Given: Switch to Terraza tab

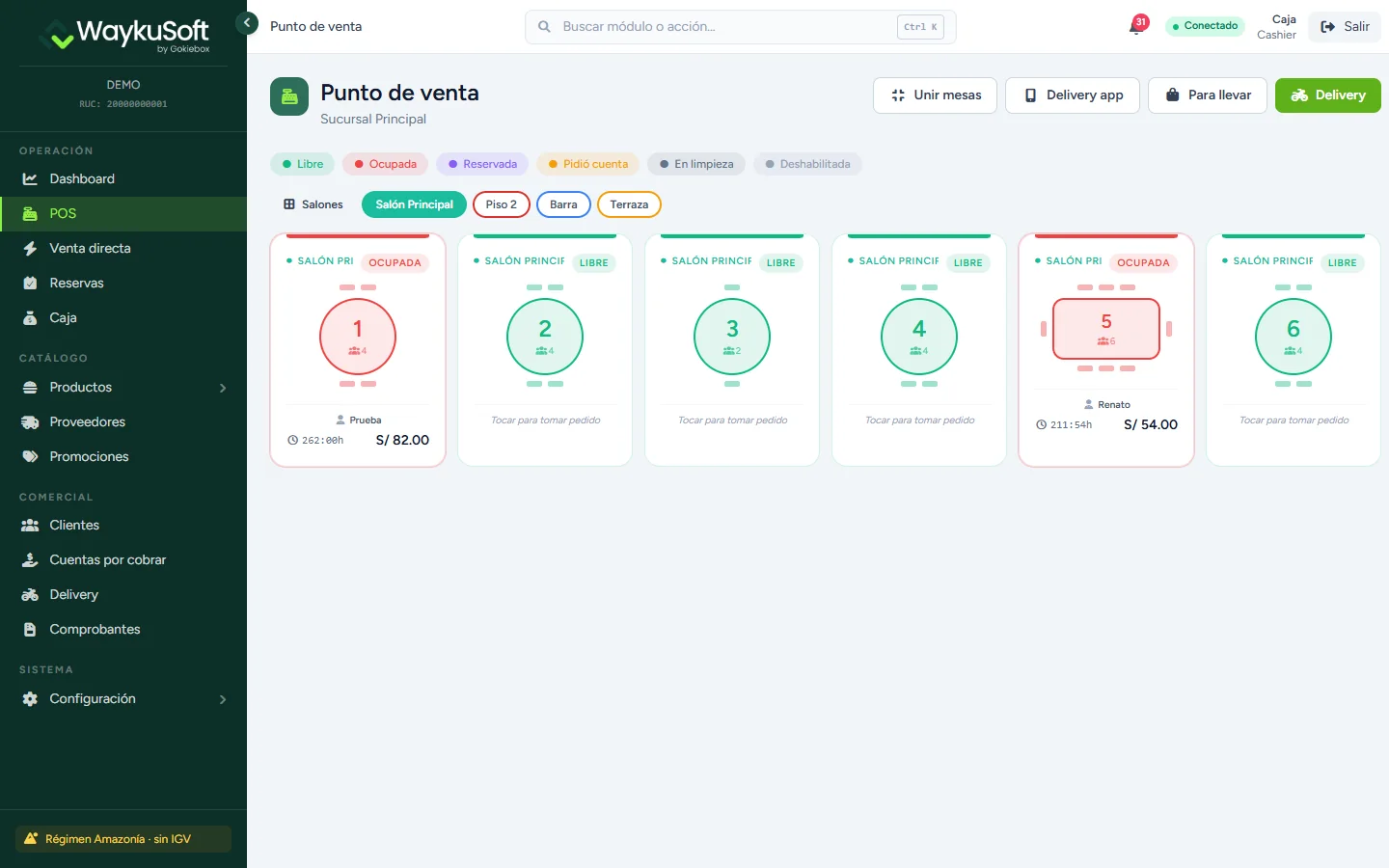Looking at the screenshot, I should point(629,204).
